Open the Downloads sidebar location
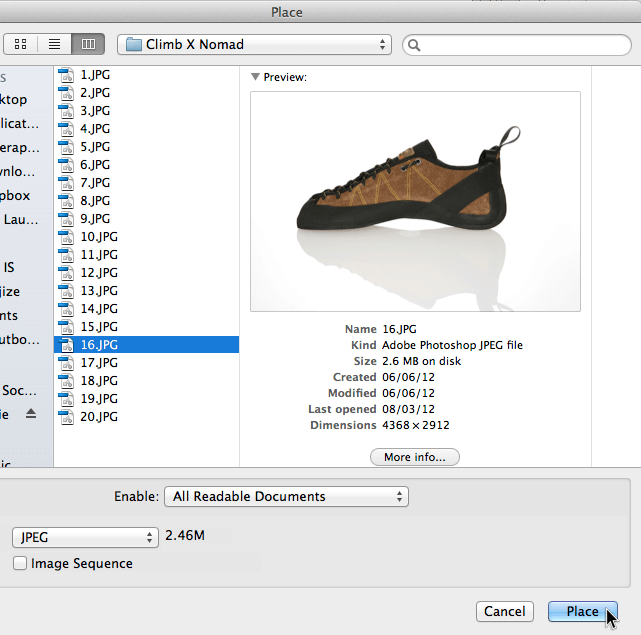The image size is (641, 635). (18, 171)
